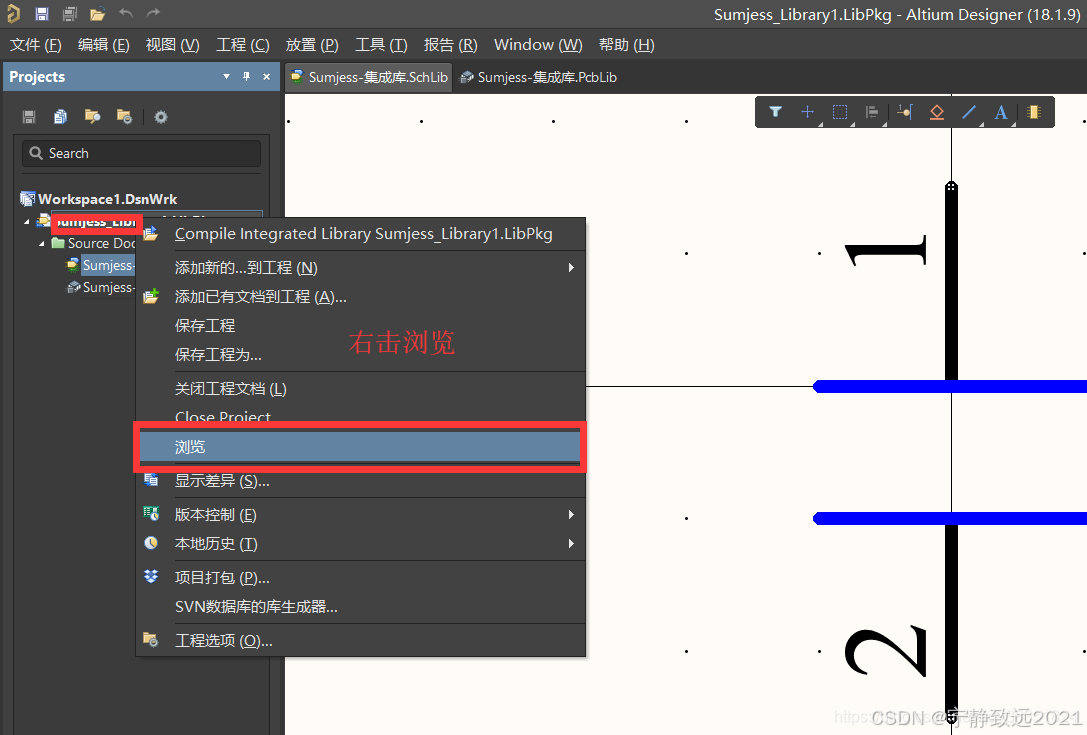Select the Filter tool in active bar
1087x735 pixels.
tap(776, 112)
